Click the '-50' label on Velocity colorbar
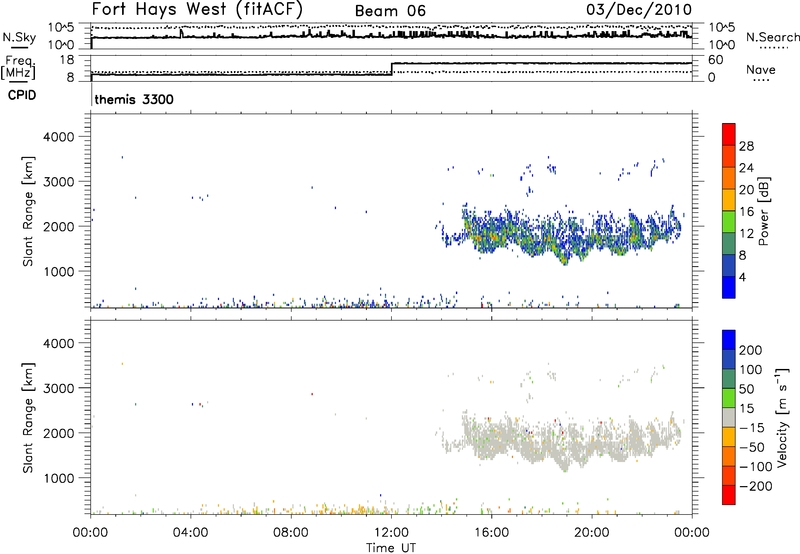This screenshot has width=800, height=554. point(752,447)
